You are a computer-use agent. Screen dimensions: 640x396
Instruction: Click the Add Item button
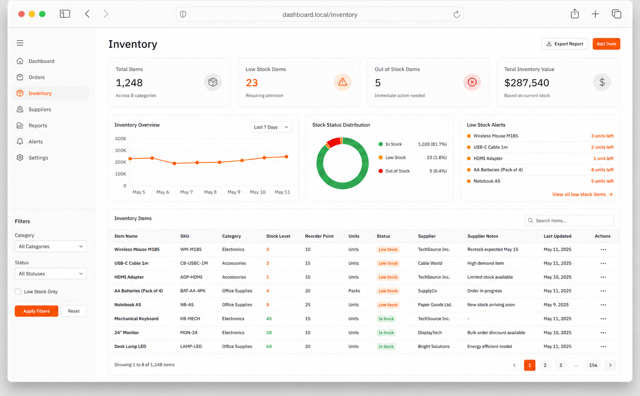coord(606,44)
